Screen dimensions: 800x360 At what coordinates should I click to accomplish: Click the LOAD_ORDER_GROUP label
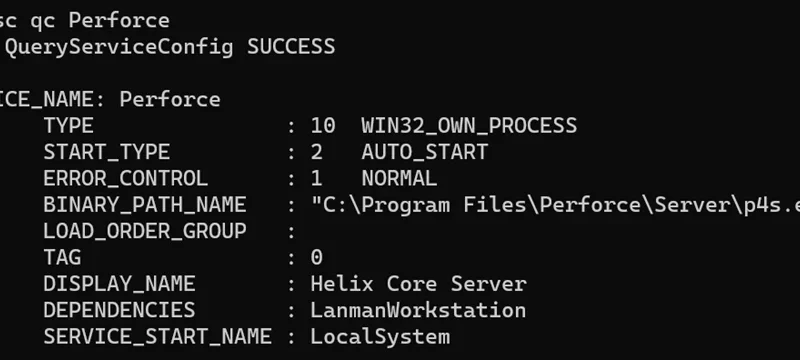(x=145, y=232)
